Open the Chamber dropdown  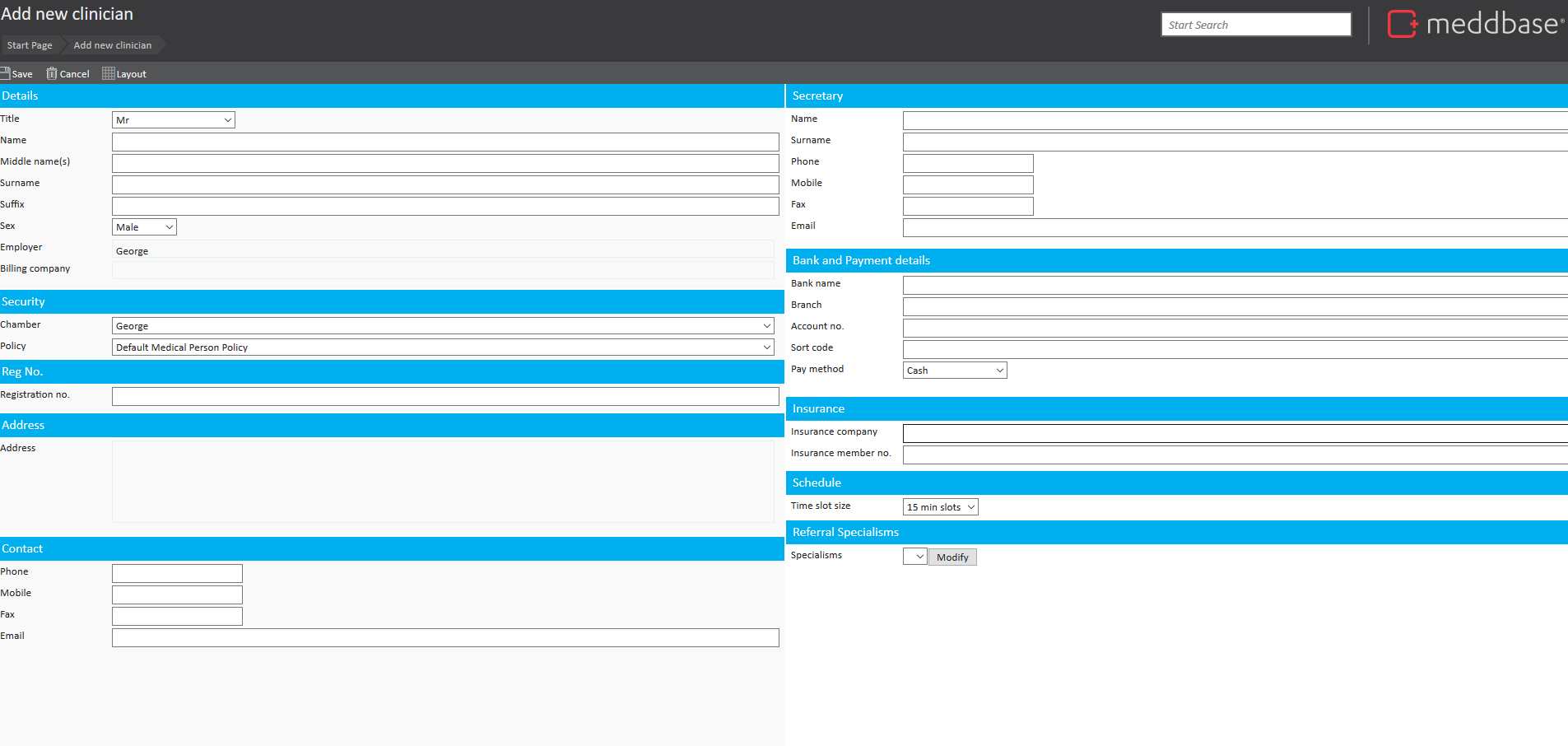click(443, 326)
